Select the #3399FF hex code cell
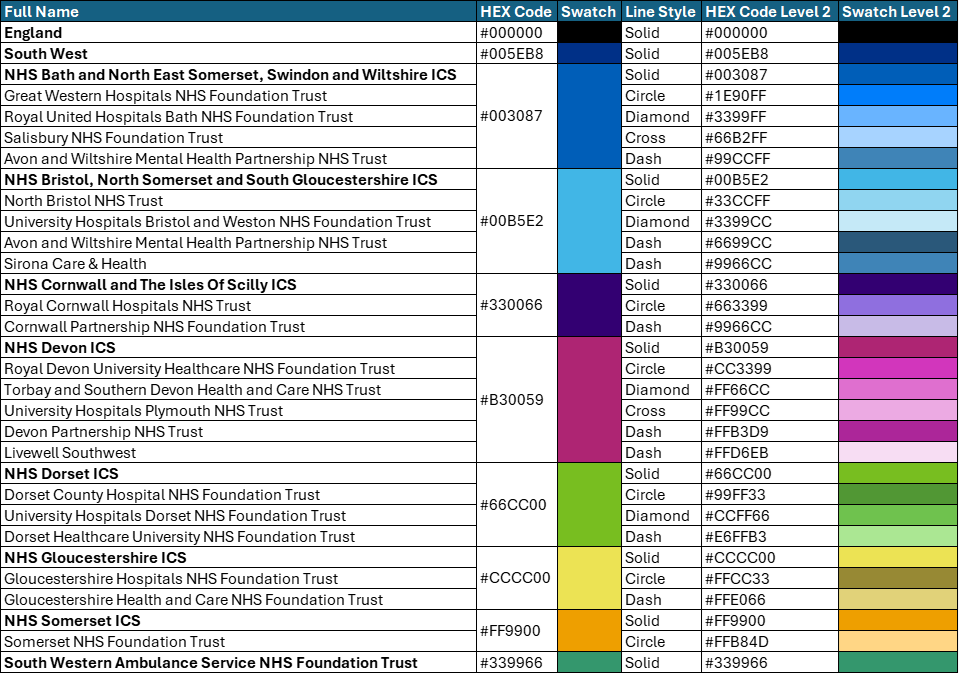Viewport: 959px width, 674px height. click(769, 117)
